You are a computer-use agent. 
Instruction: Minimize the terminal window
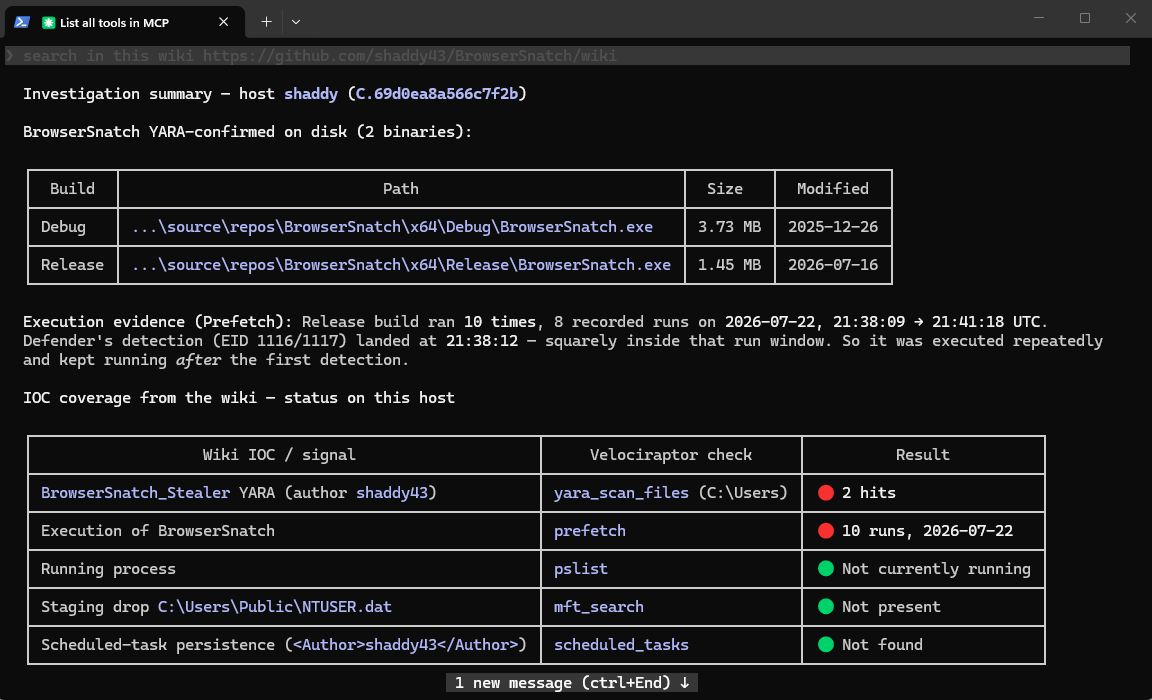[x=1039, y=18]
